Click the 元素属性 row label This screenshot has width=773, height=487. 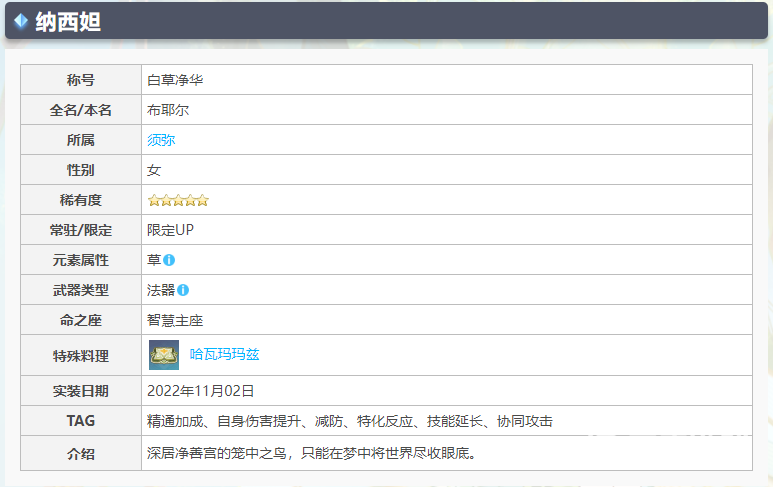coord(81,260)
